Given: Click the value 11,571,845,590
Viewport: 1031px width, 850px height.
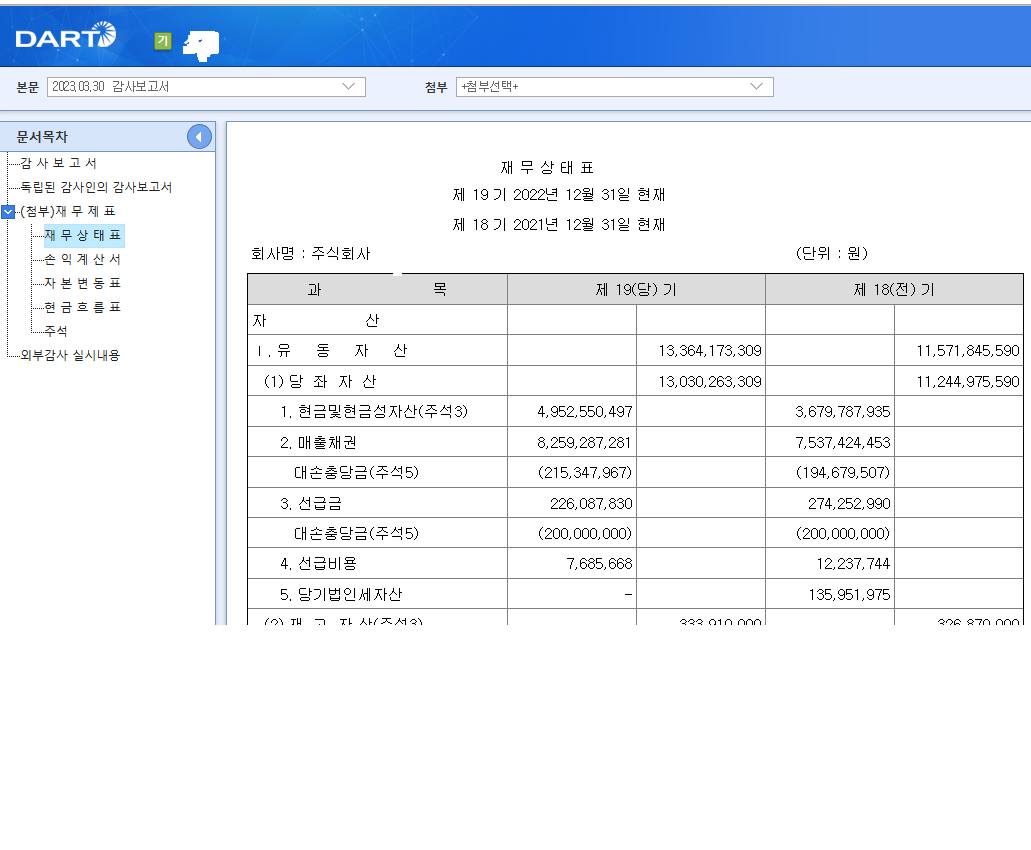Looking at the screenshot, I should 968,351.
